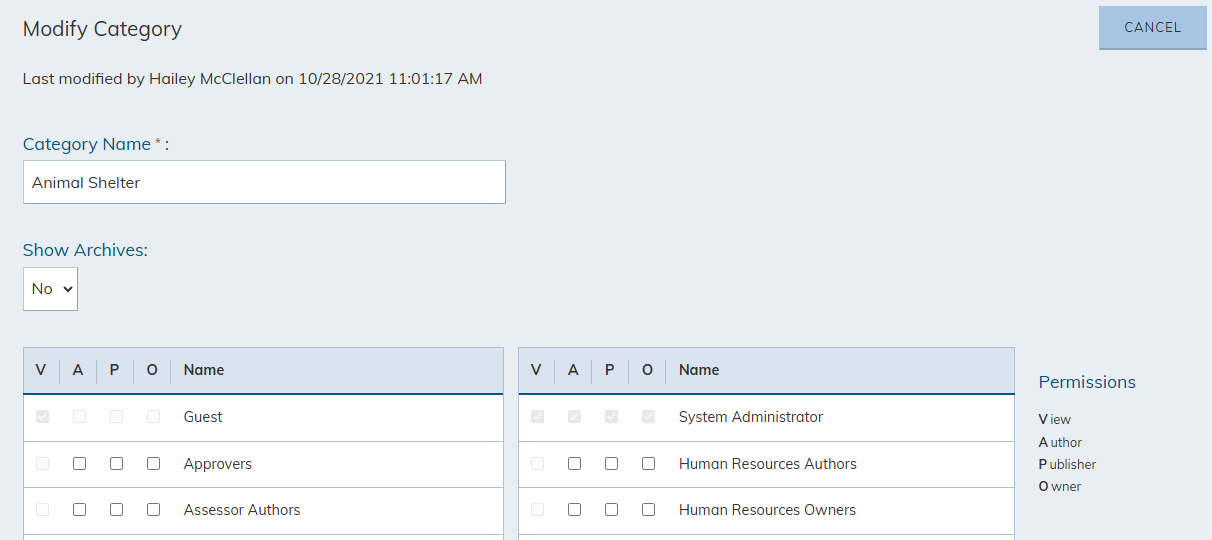Check Publisher permission for Approvers
Screen dimensions: 1212x540
click(116, 464)
